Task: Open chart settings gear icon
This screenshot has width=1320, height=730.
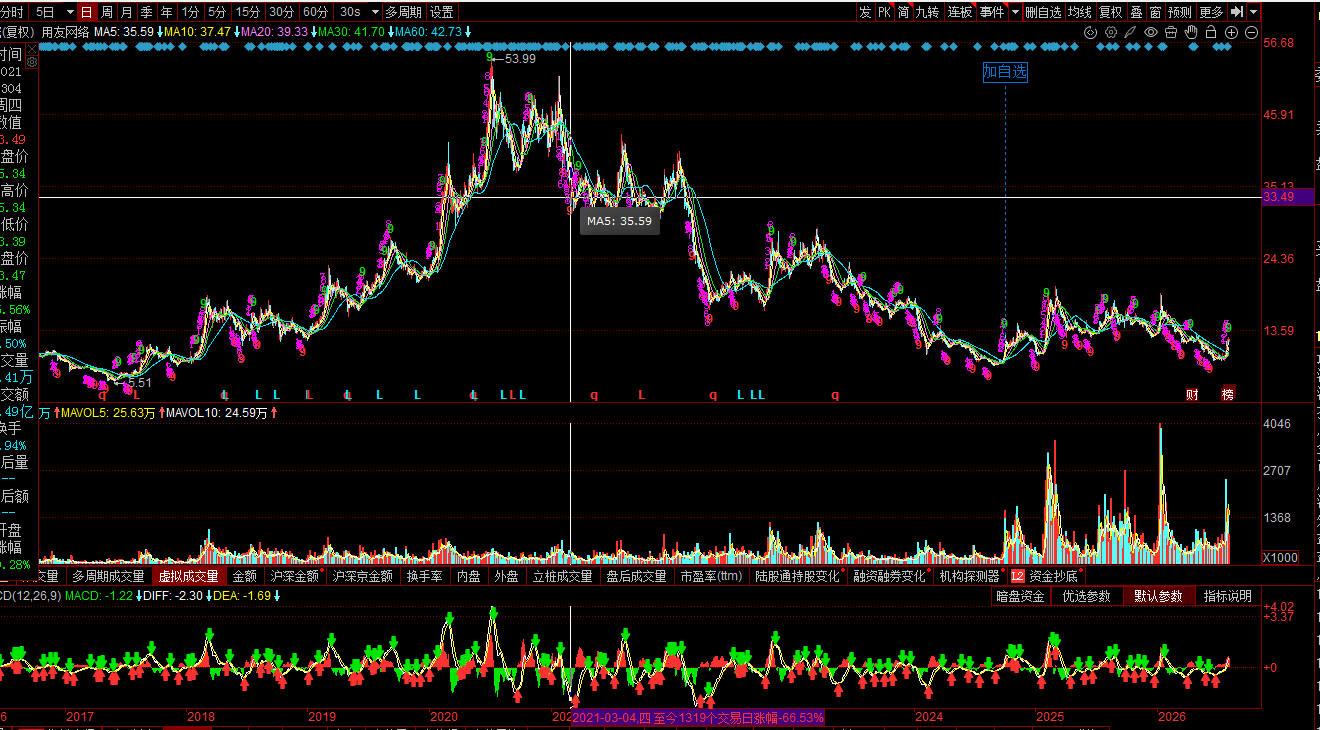Action: click(x=1111, y=32)
